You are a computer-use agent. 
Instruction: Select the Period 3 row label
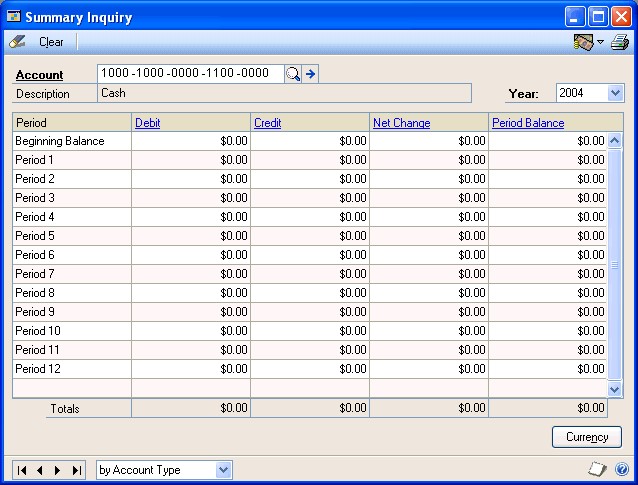(35, 198)
